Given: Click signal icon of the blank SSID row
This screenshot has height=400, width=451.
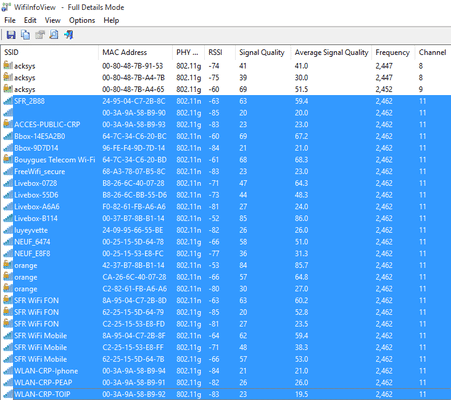Looking at the screenshot, I should [8, 112].
